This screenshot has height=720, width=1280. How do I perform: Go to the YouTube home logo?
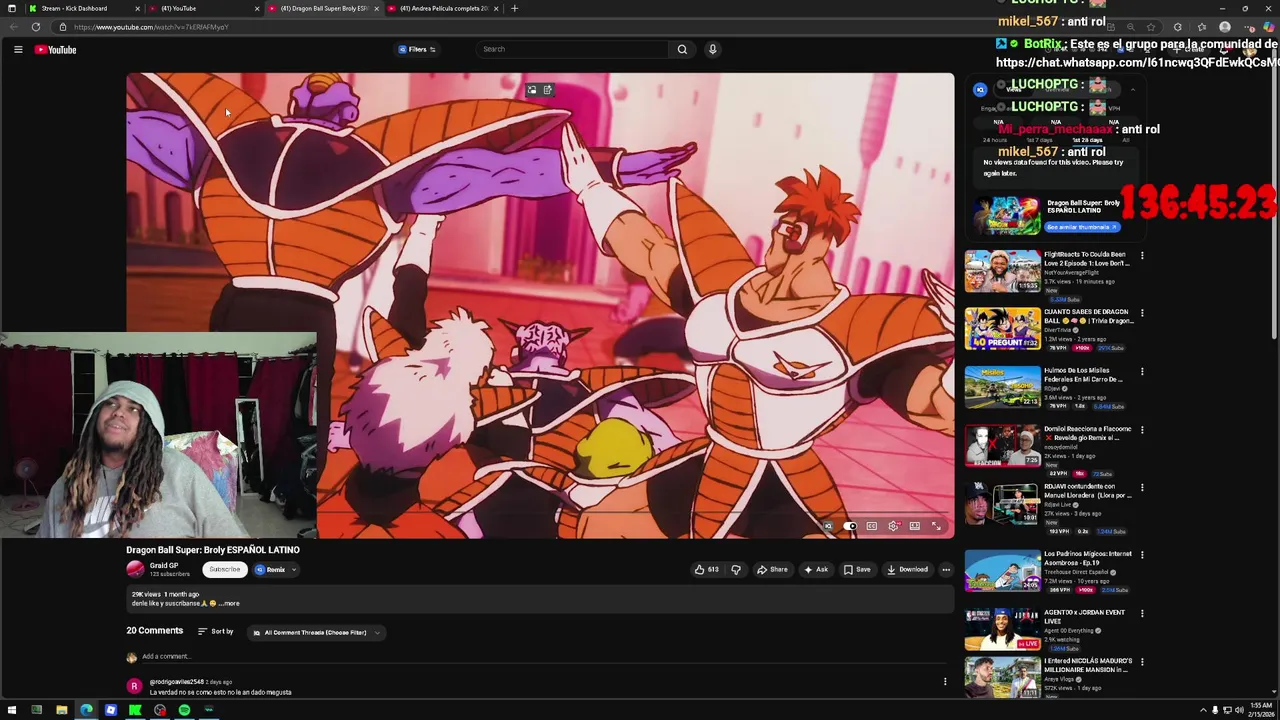[56, 49]
